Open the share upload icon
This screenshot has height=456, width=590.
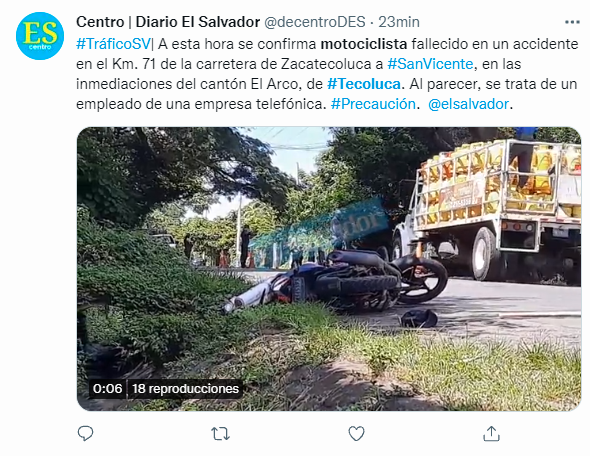pyautogui.click(x=491, y=433)
